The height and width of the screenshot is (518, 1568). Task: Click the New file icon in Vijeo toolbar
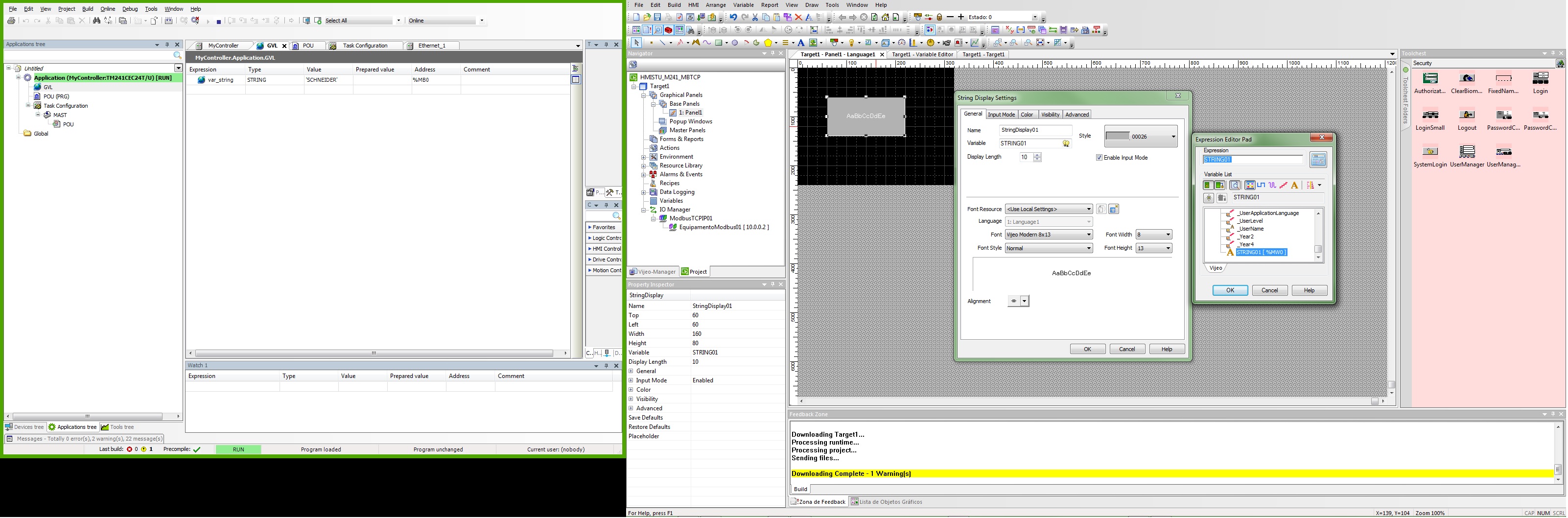[x=636, y=17]
